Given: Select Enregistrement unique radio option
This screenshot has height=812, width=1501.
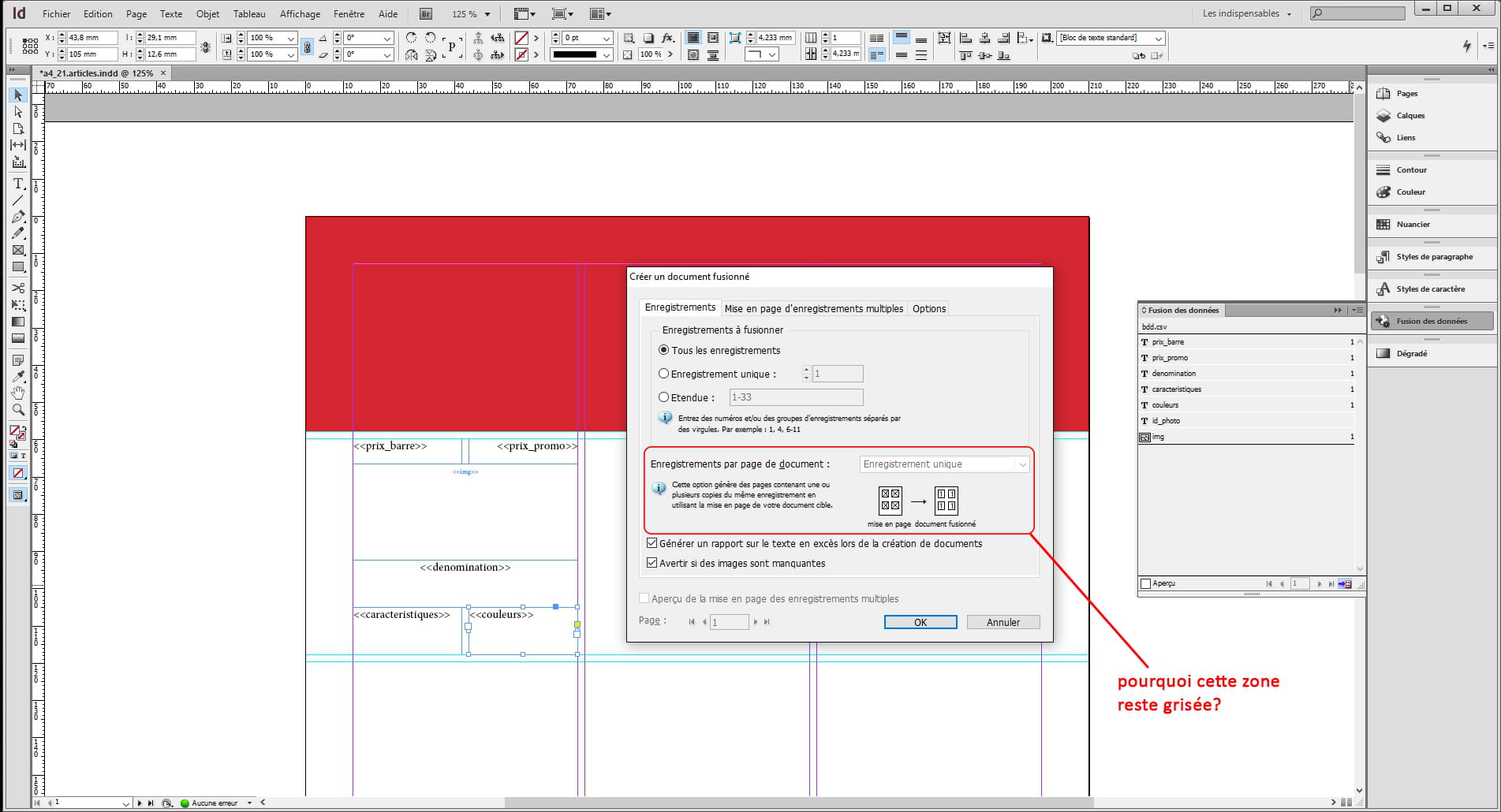Looking at the screenshot, I should pos(664,374).
